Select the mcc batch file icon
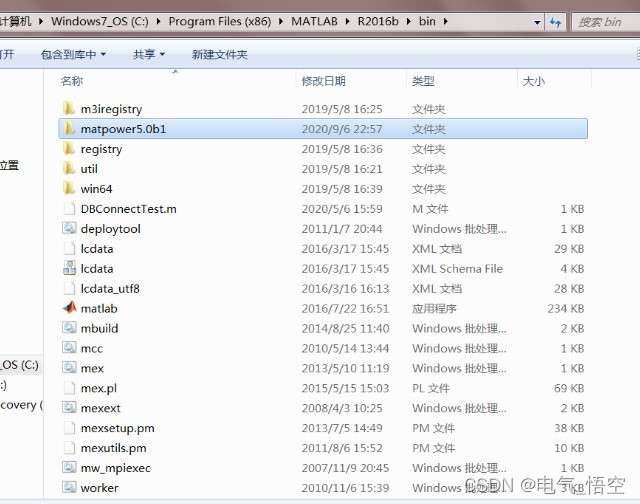 tap(69, 348)
